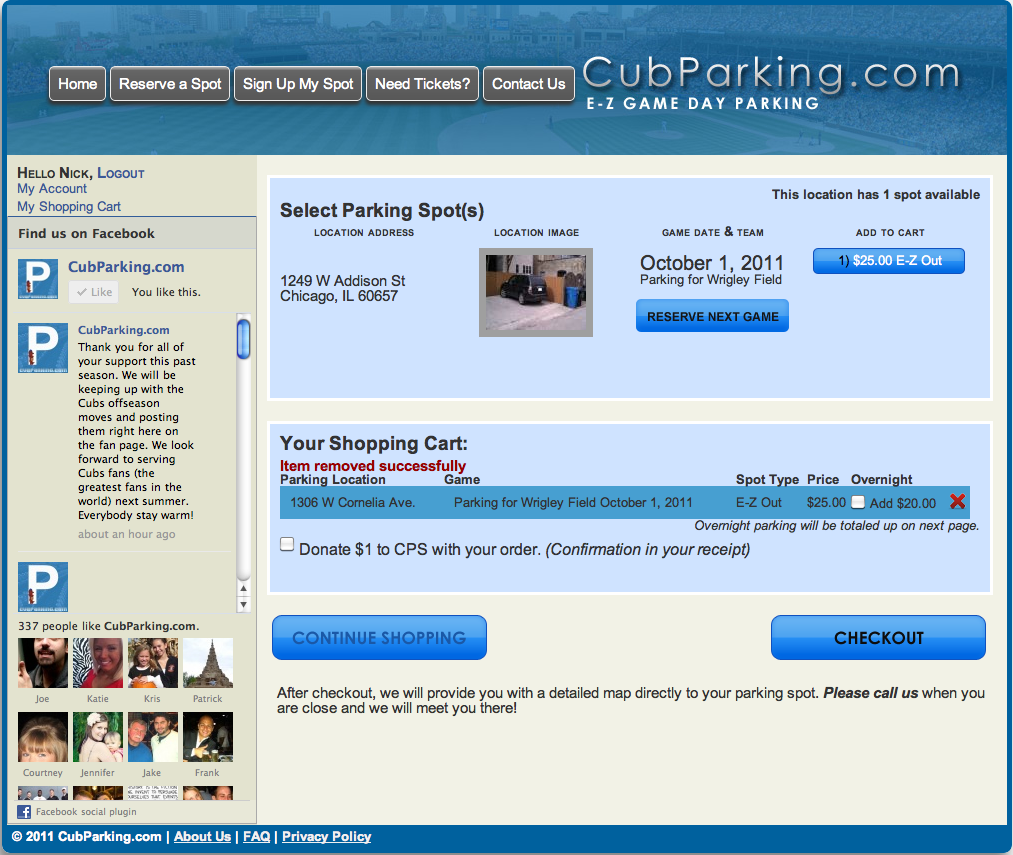Proceed with the Checkout button
The width and height of the screenshot is (1013, 855).
879,638
